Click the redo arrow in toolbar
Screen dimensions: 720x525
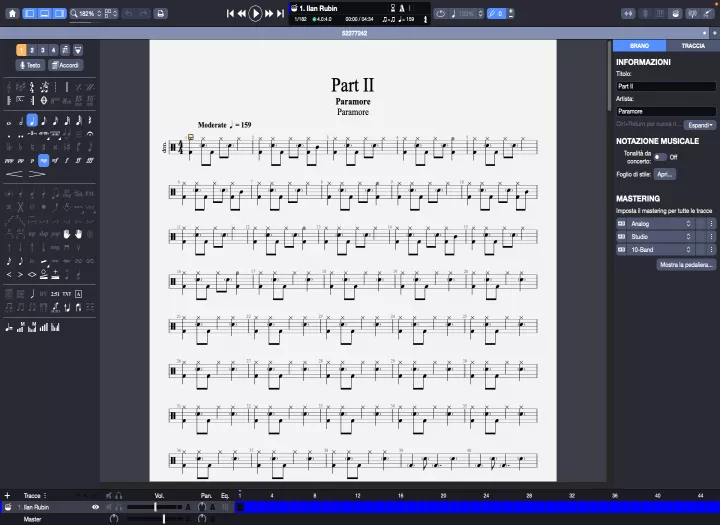click(143, 13)
